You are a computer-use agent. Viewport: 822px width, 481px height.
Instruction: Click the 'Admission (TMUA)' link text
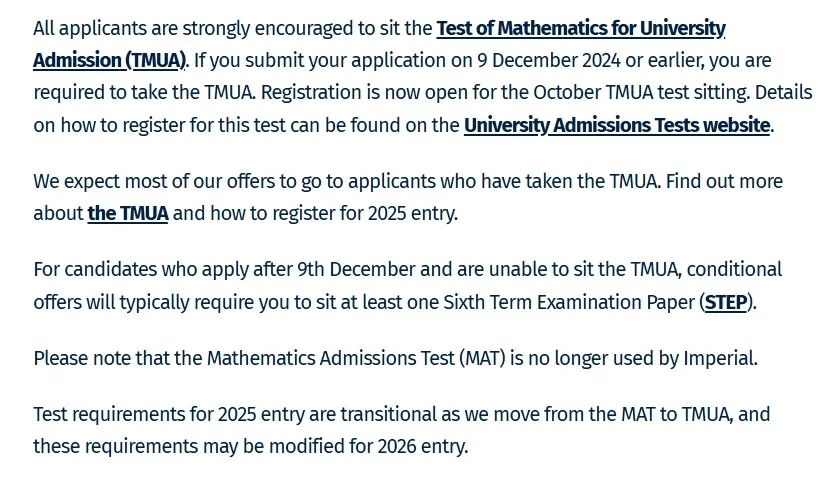110,61
